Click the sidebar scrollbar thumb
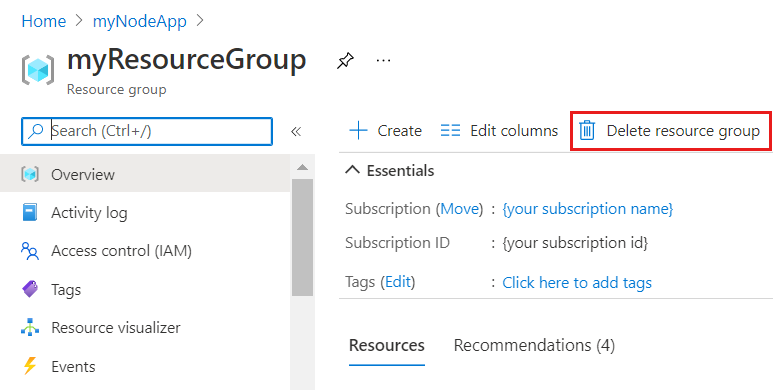Screen dimensions: 773x390 click(x=302, y=237)
